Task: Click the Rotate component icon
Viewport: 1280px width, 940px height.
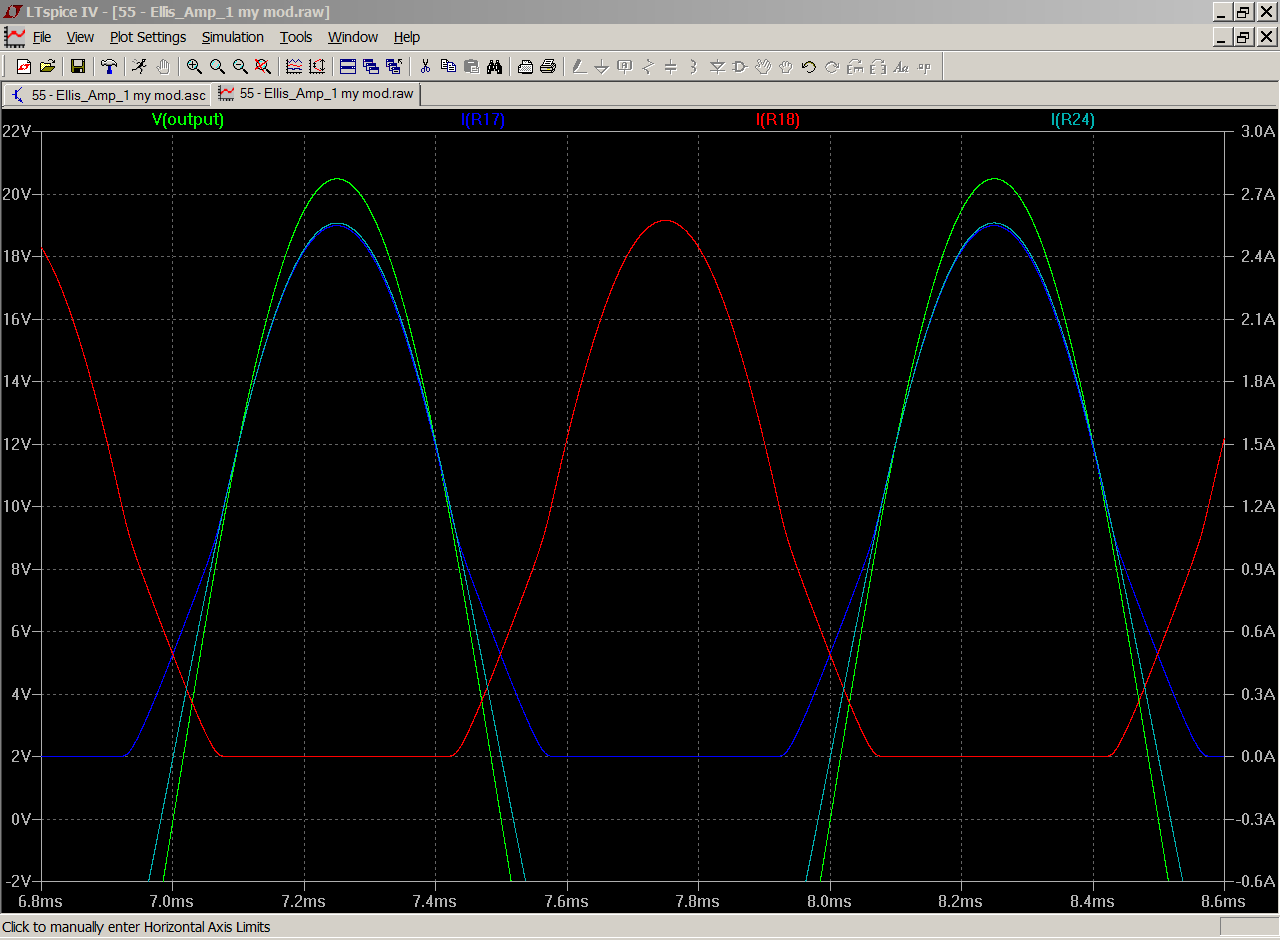Action: (x=855, y=66)
